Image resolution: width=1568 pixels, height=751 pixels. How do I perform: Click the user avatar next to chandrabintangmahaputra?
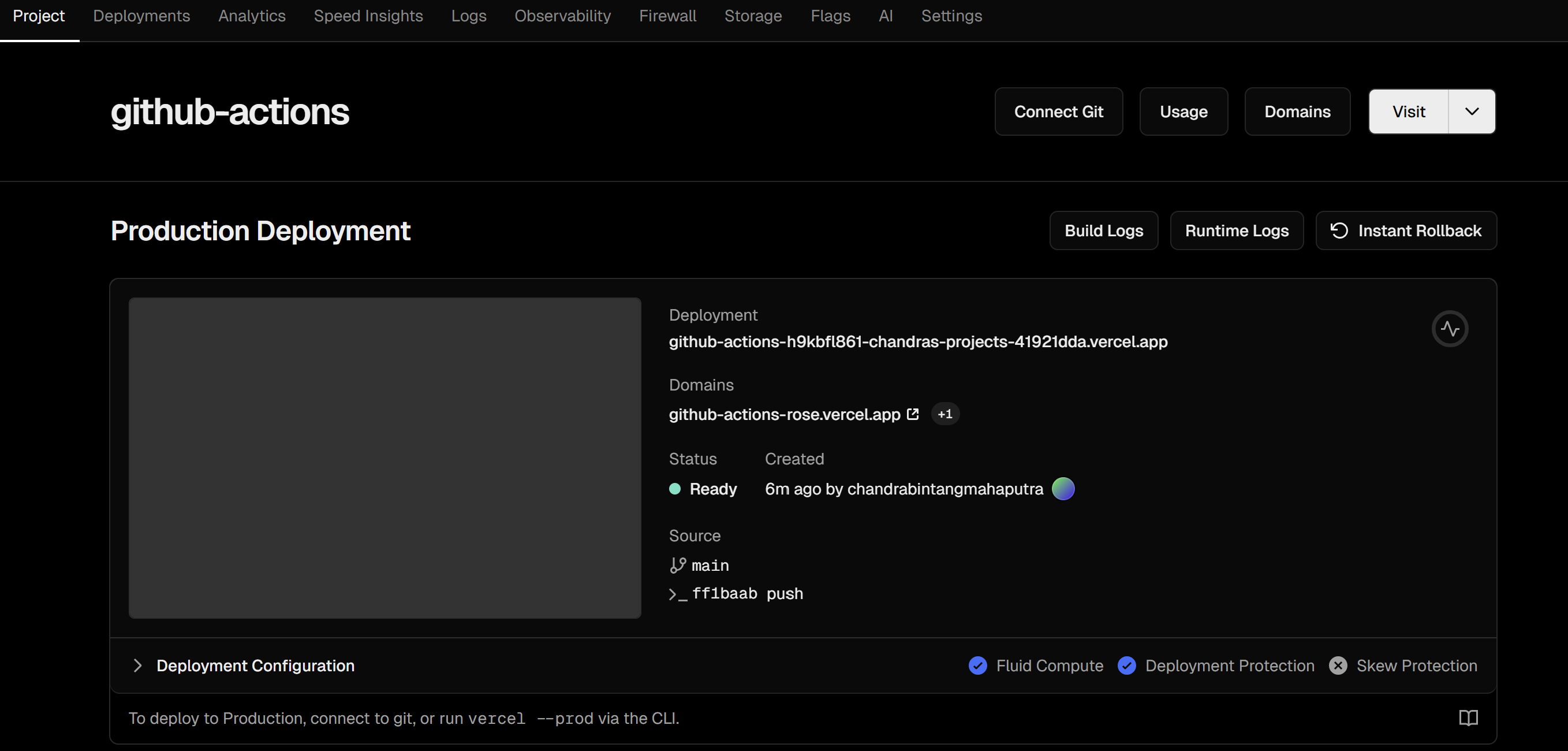click(x=1063, y=489)
